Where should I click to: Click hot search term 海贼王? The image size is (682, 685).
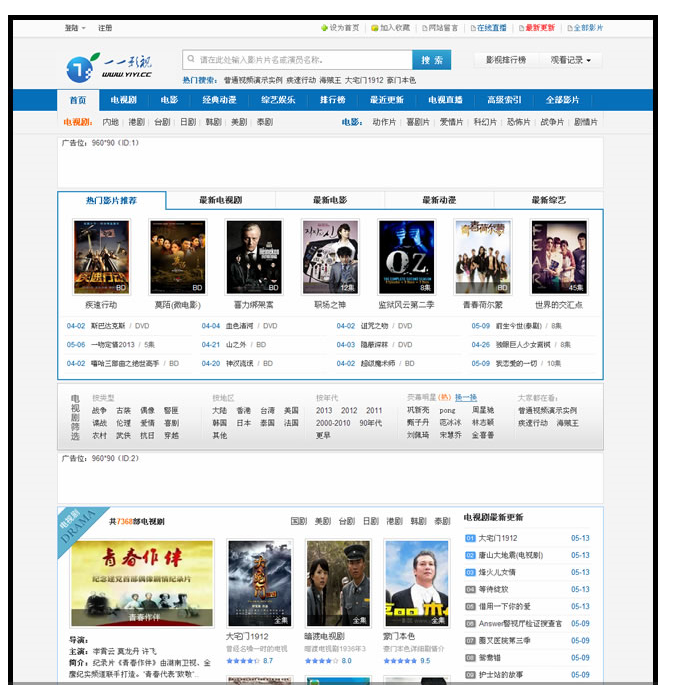pos(330,80)
